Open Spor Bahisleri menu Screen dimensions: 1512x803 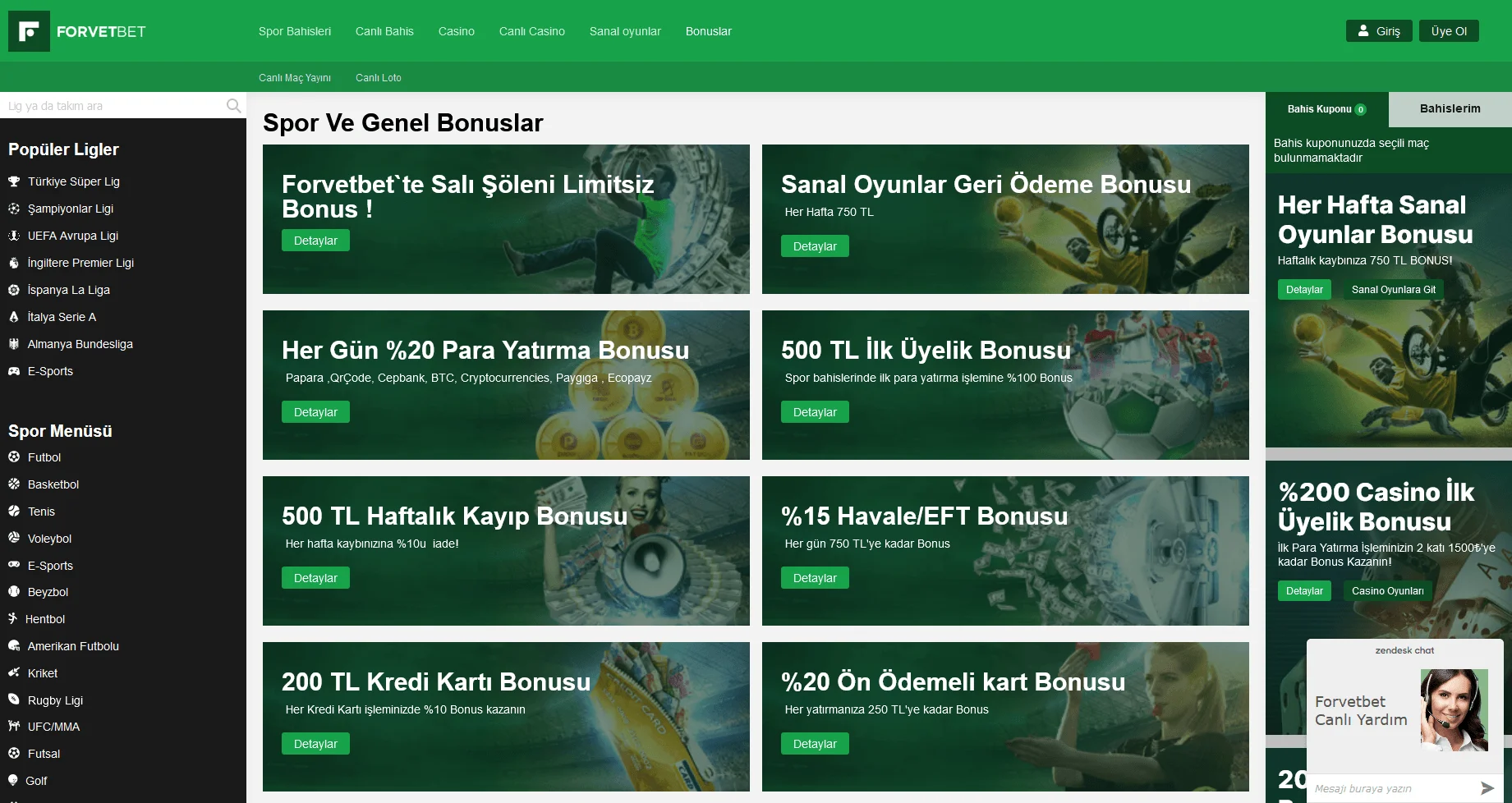pos(295,31)
